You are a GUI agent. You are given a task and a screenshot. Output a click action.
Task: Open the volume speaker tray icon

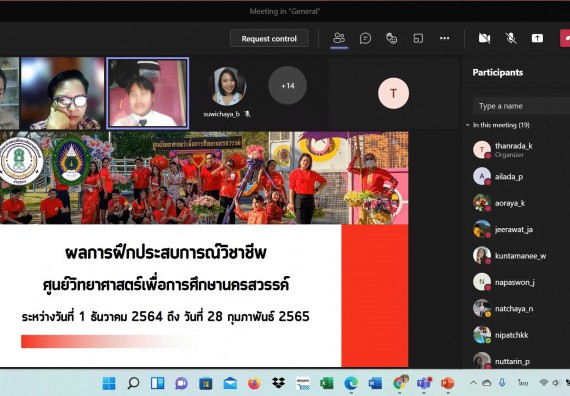(x=556, y=383)
